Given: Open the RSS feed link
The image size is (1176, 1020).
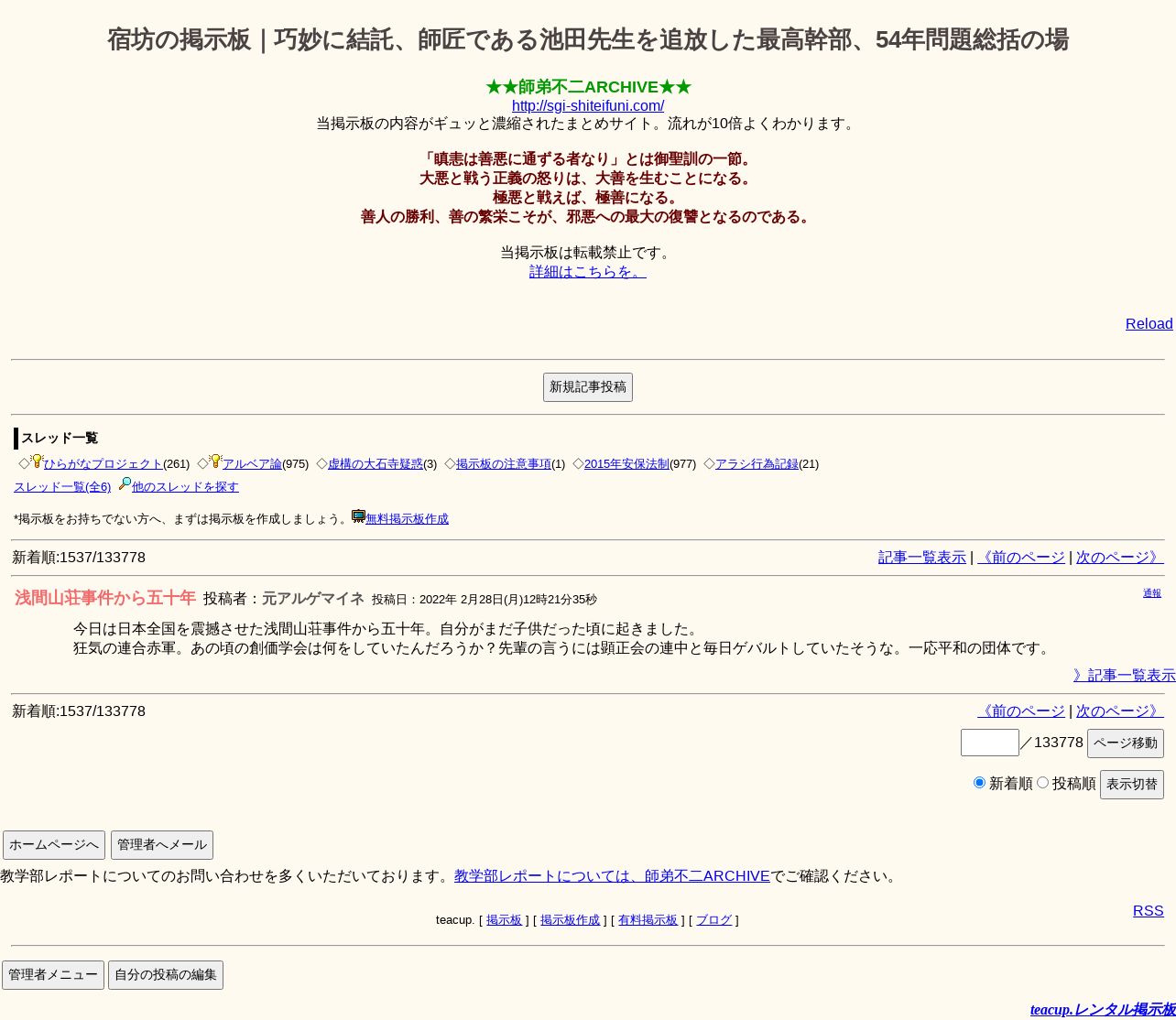Looking at the screenshot, I should click(1149, 911).
